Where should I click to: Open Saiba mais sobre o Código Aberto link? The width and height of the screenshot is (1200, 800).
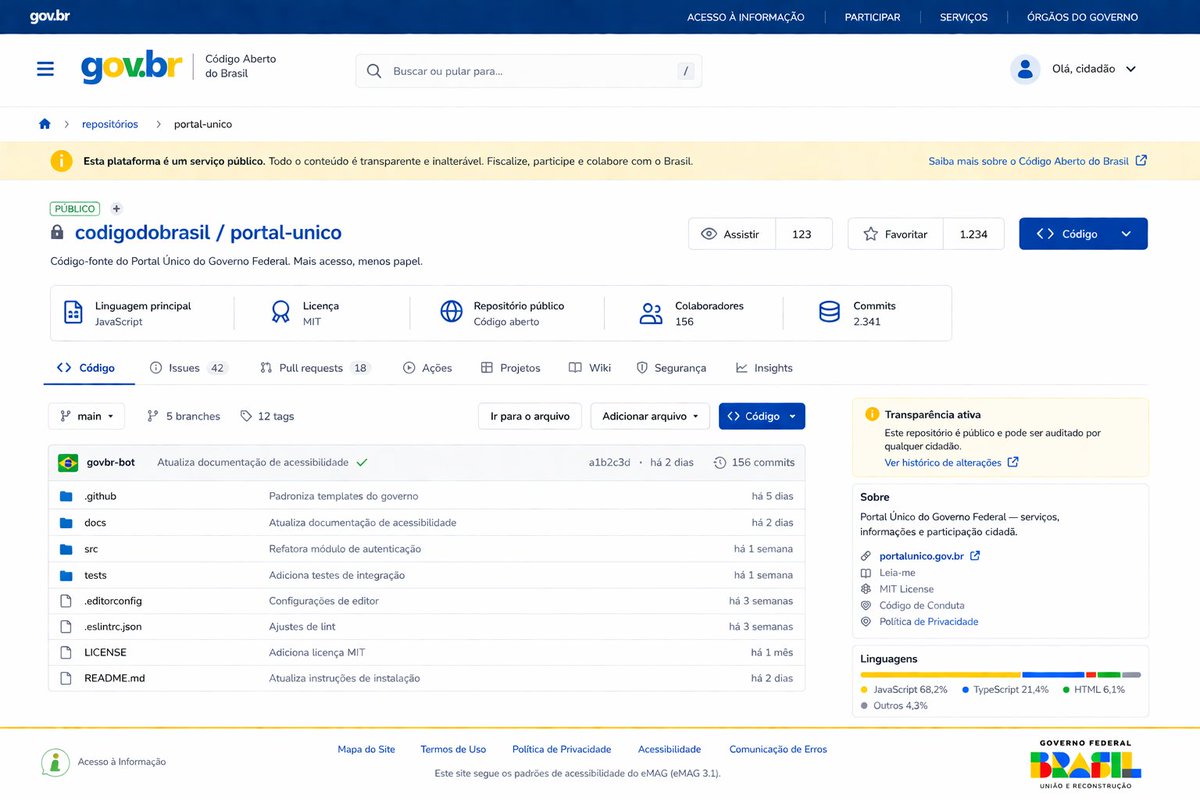tap(1037, 161)
